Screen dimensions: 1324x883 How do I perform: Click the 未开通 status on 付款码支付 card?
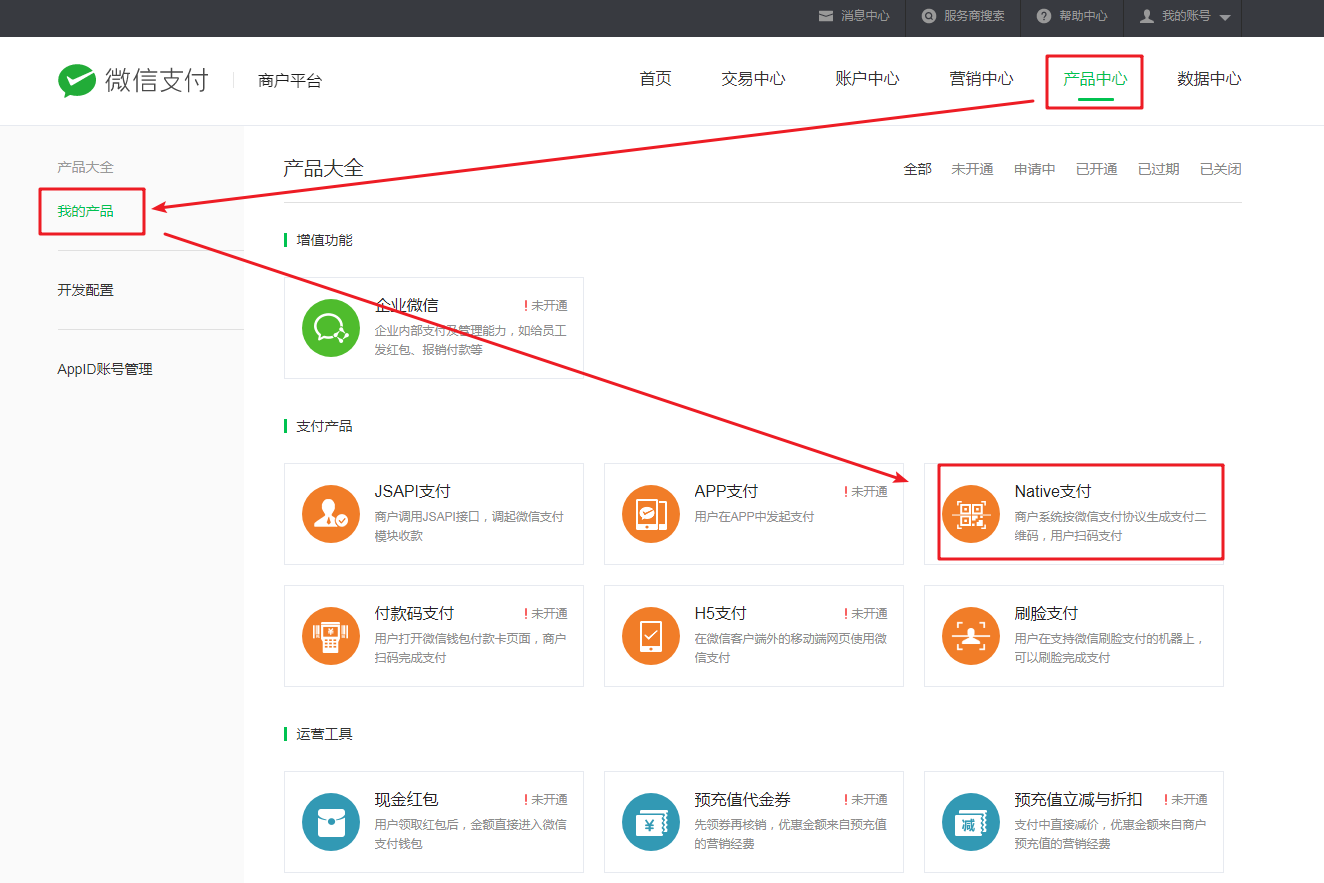[x=546, y=614]
